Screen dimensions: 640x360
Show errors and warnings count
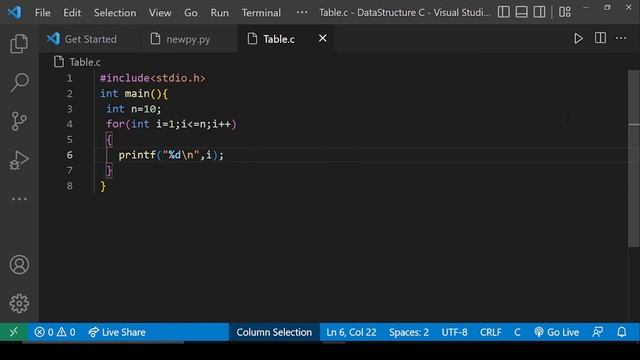55,332
